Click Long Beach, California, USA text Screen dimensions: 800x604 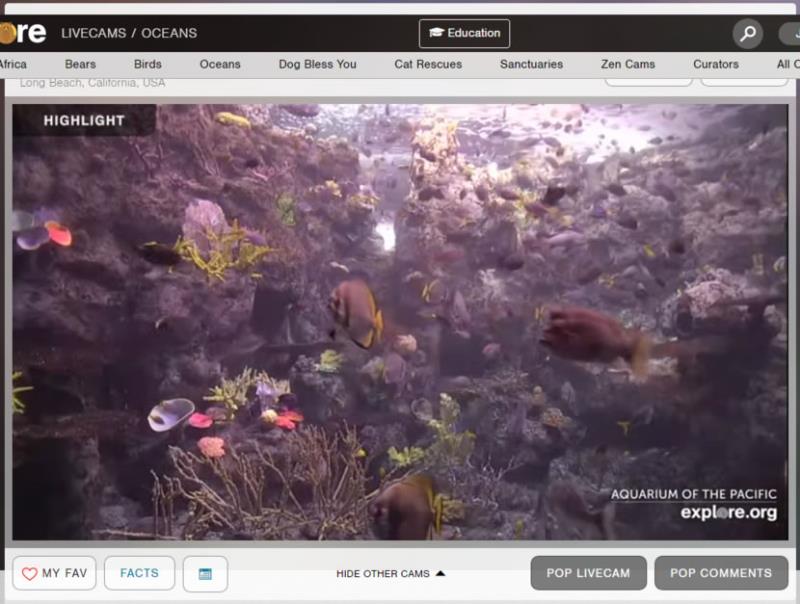pos(92,83)
